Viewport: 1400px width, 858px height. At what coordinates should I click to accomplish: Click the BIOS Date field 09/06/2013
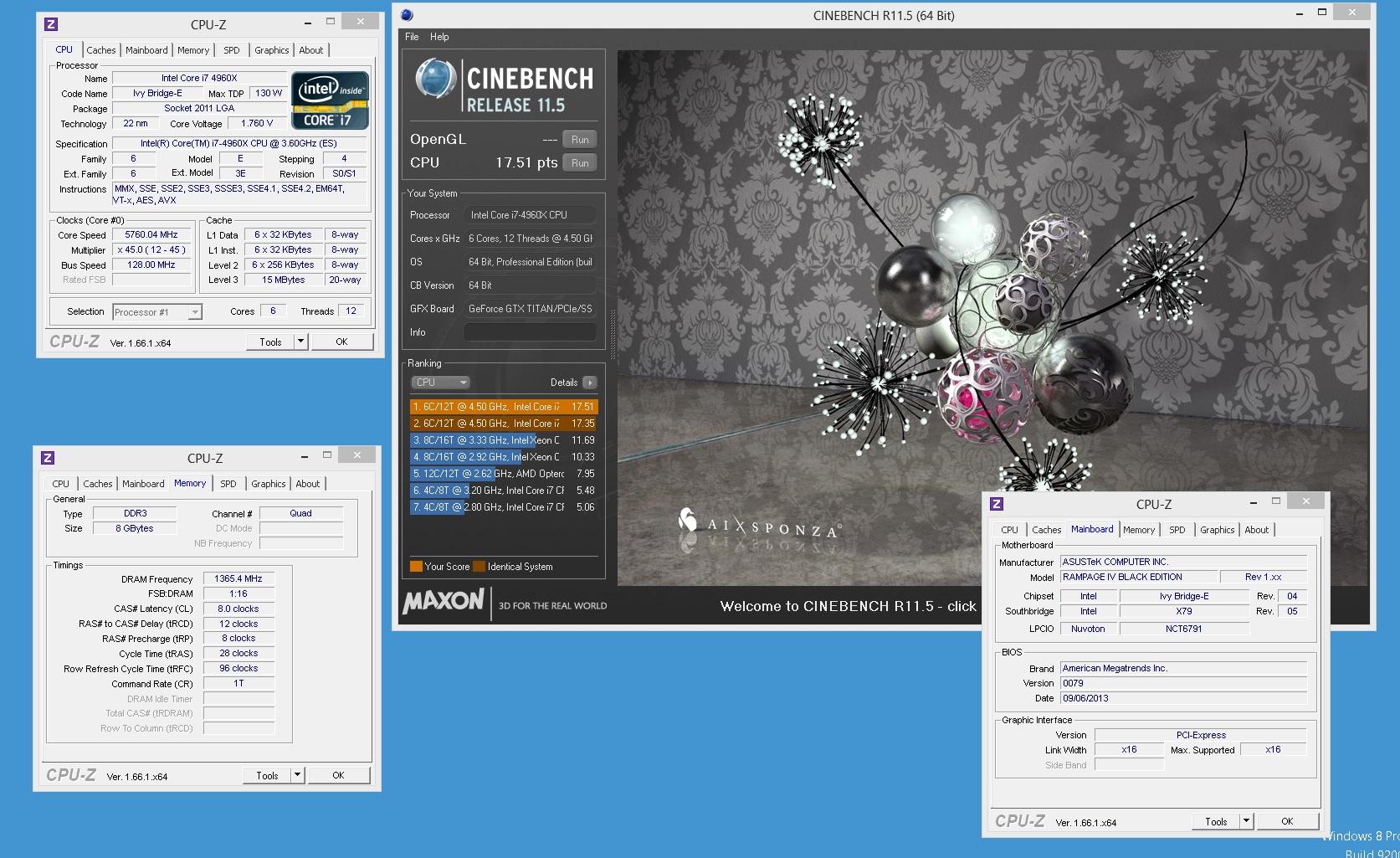[x=1183, y=698]
